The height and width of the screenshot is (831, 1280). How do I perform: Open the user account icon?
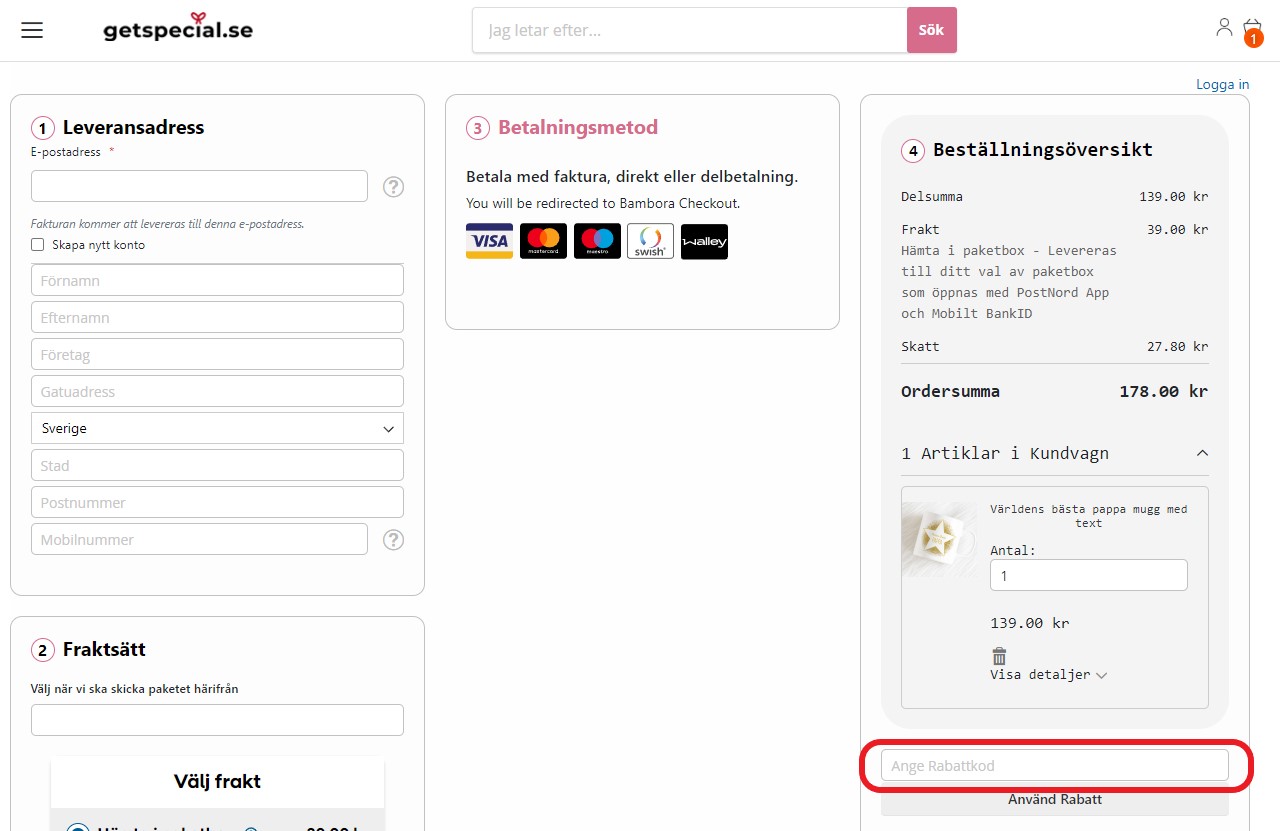[1224, 27]
